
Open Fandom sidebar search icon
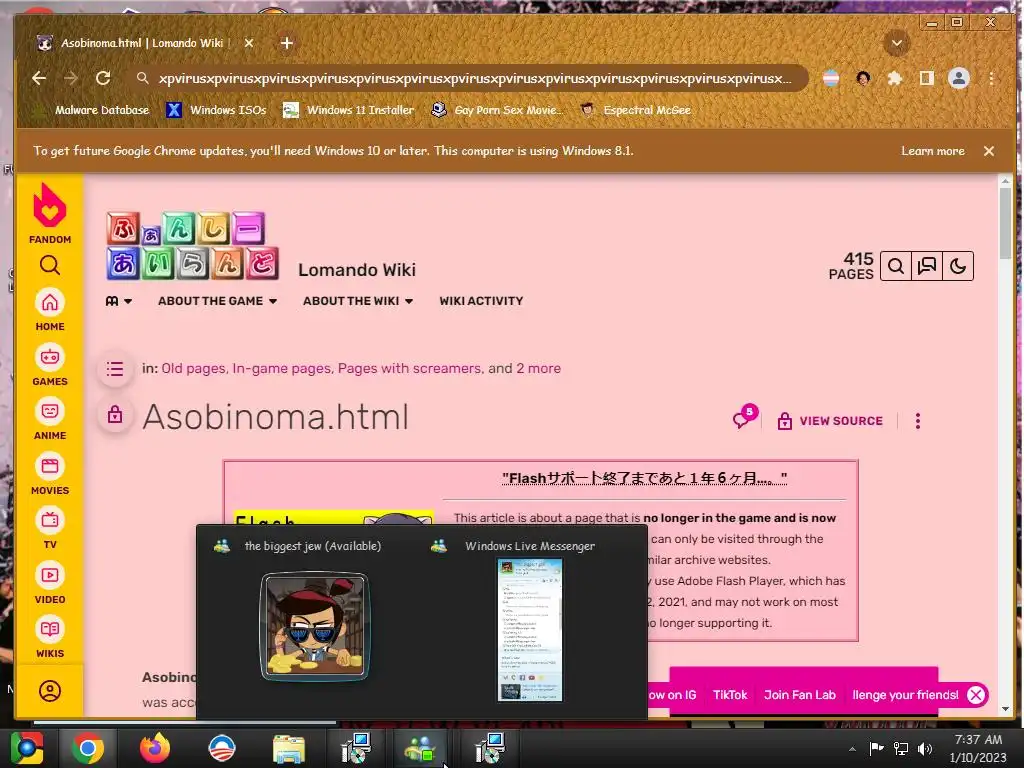(50, 265)
